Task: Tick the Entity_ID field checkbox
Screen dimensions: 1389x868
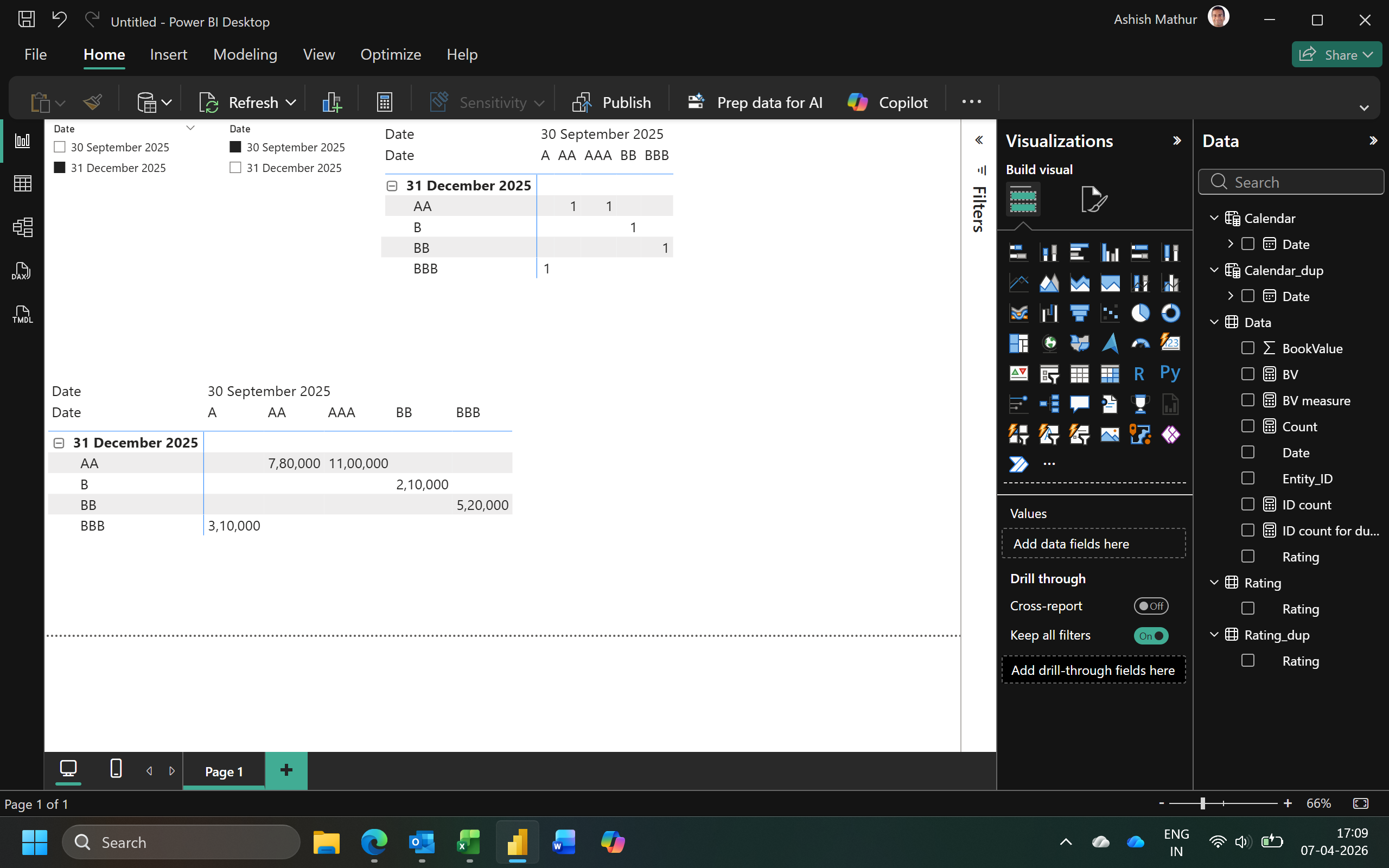Action: (x=1247, y=478)
